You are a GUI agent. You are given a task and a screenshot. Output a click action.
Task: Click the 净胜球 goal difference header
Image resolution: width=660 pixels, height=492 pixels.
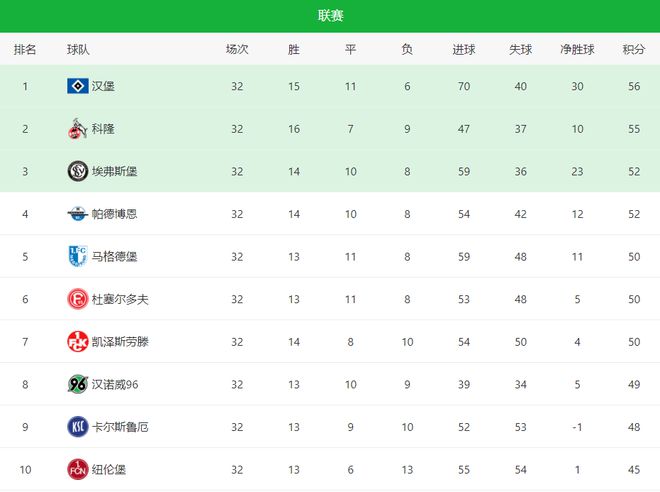pos(577,49)
